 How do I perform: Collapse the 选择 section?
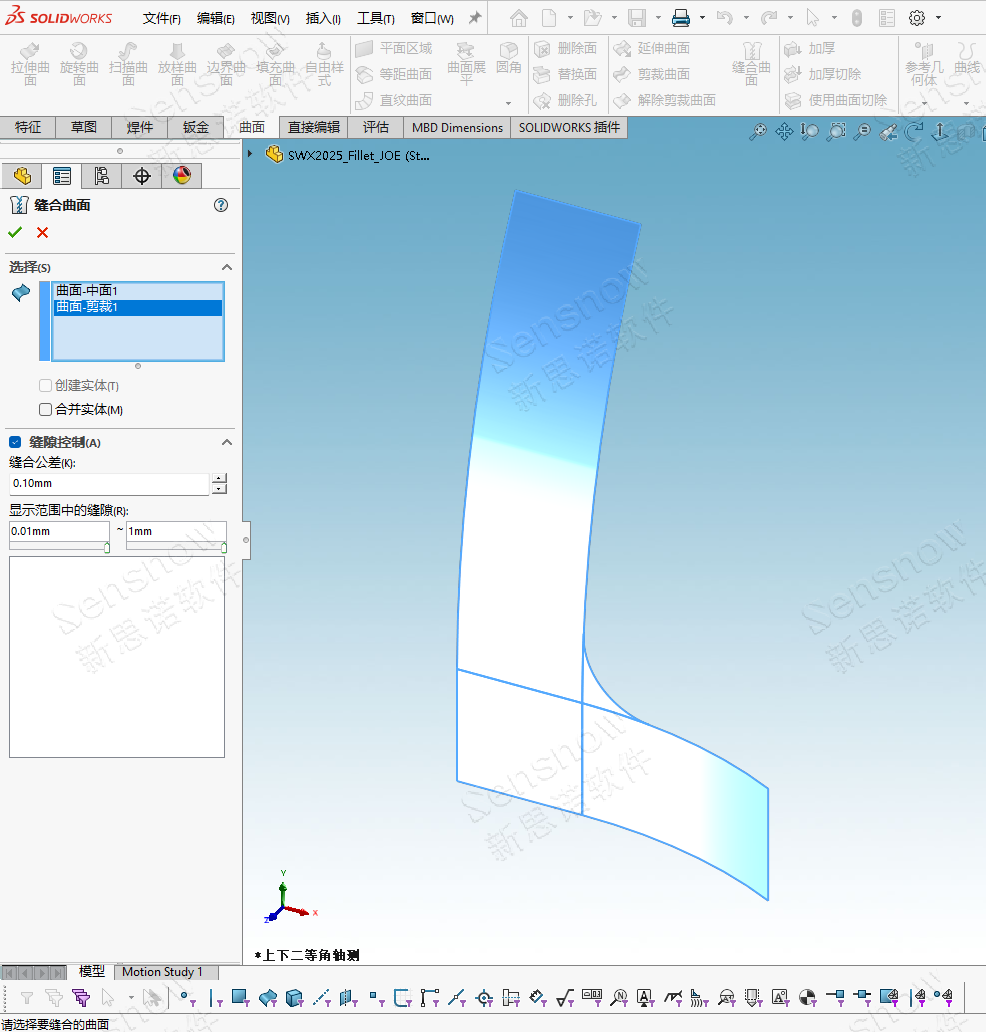(x=227, y=267)
